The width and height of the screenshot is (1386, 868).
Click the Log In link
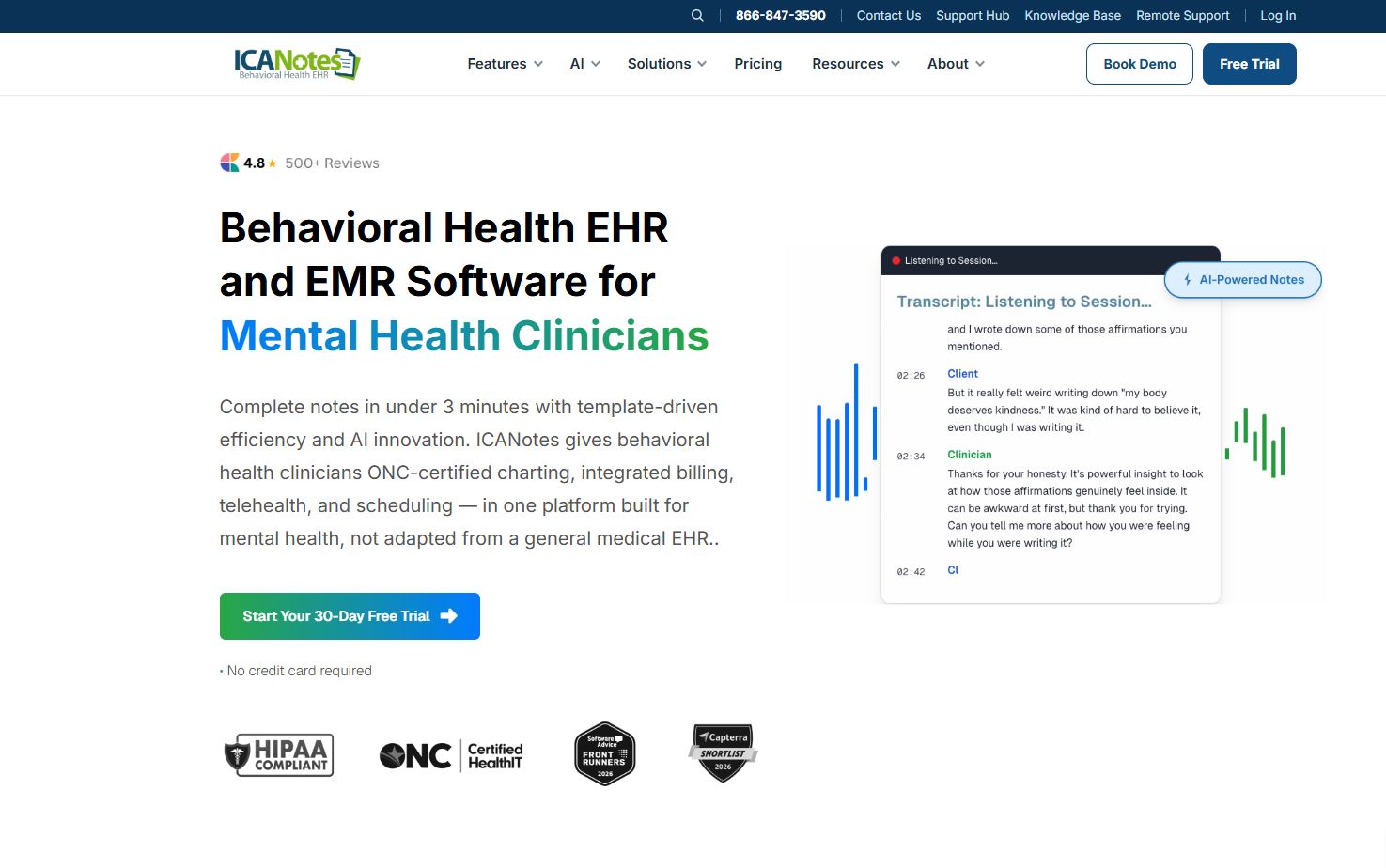tap(1278, 15)
